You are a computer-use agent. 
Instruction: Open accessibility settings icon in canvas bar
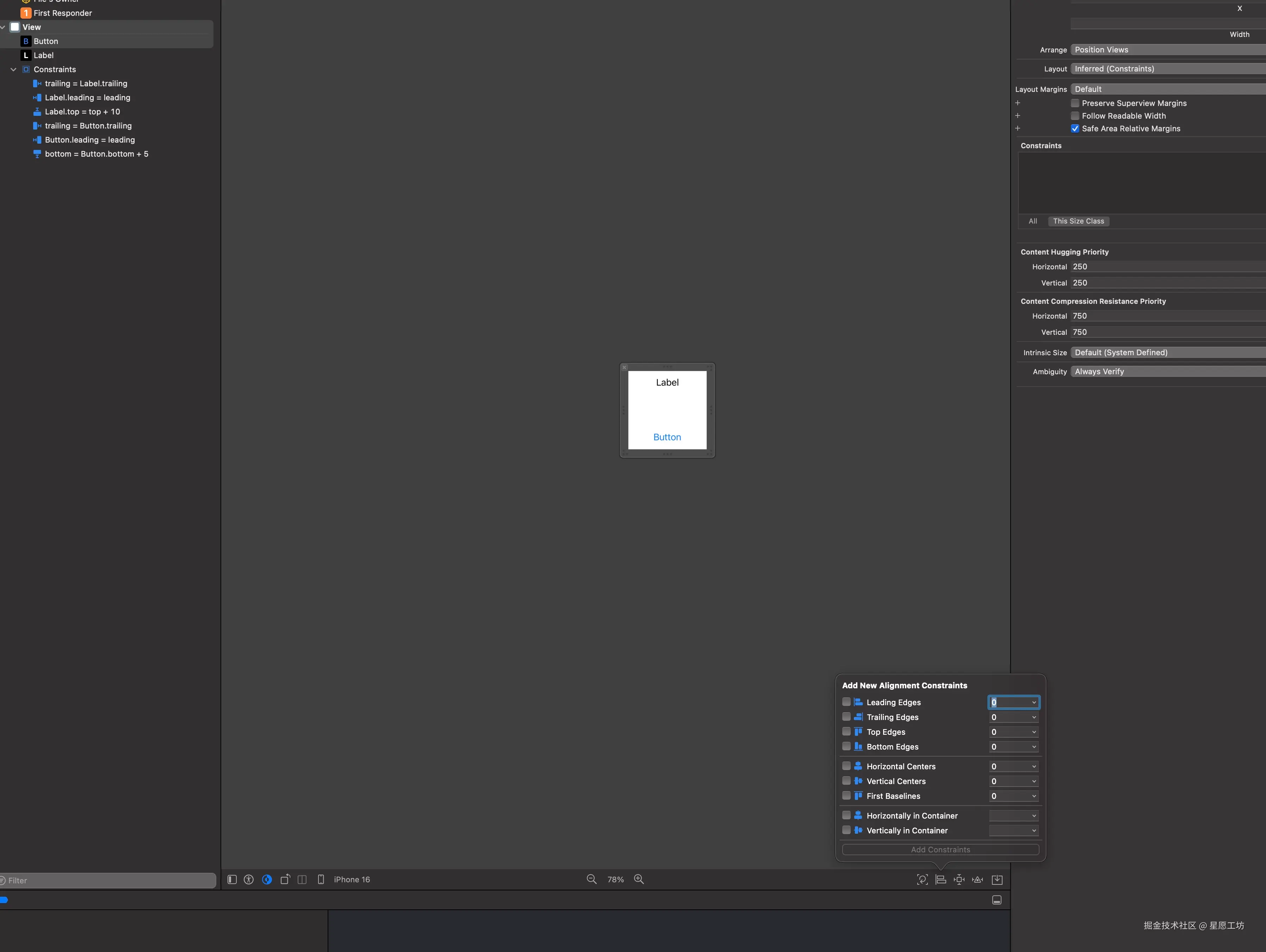248,879
